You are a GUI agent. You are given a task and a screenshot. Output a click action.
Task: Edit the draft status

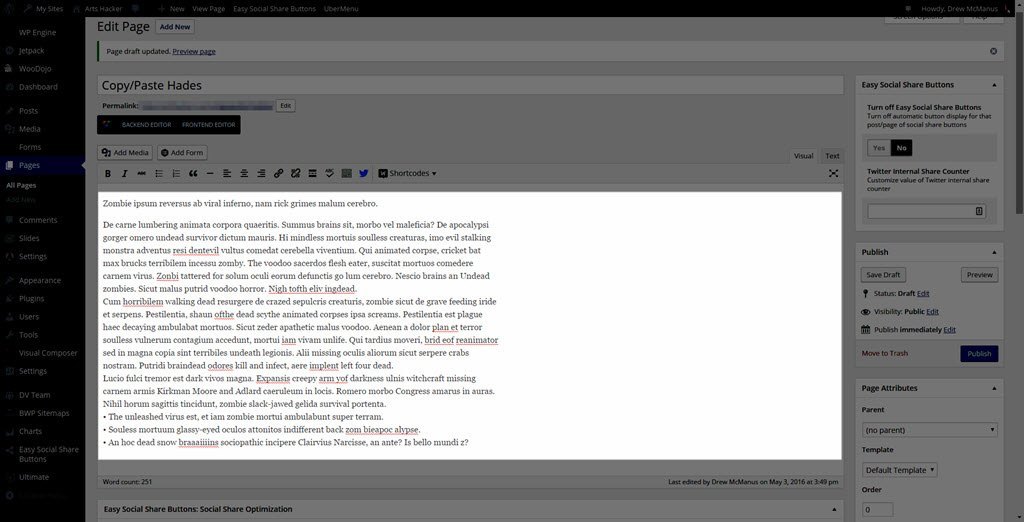click(923, 294)
